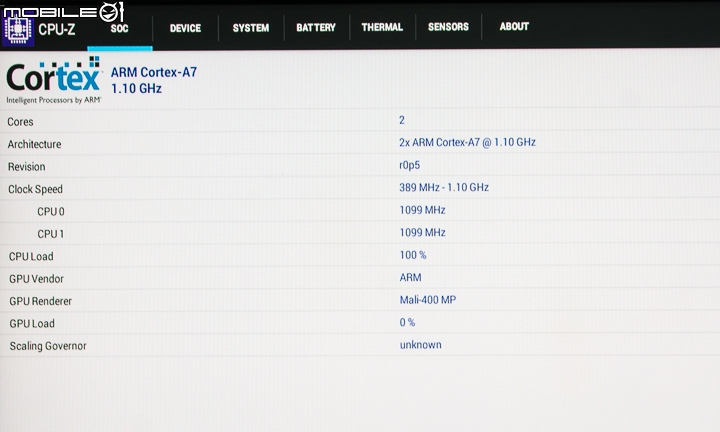Select '389 MHz - 1.10 GHz' value
Viewport: 720px width, 432px height.
pyautogui.click(x=444, y=187)
